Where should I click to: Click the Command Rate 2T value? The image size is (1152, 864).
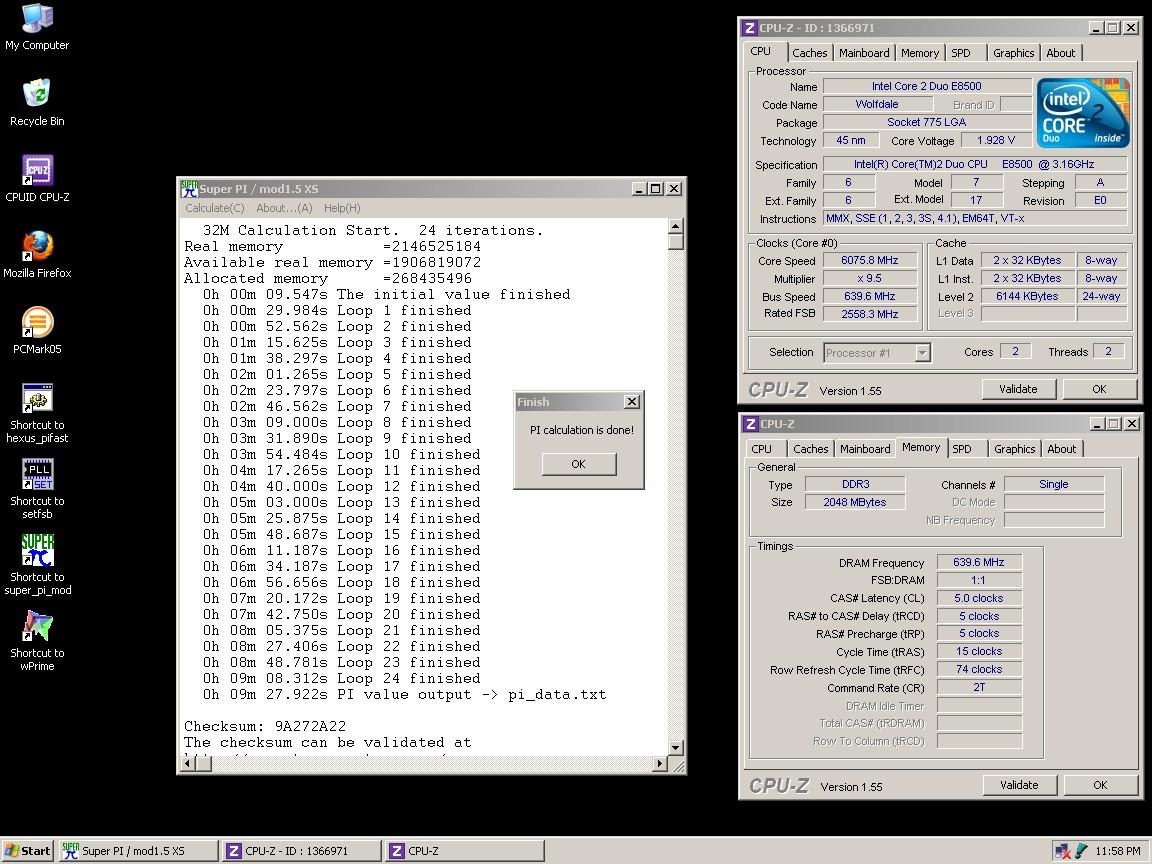[979, 688]
